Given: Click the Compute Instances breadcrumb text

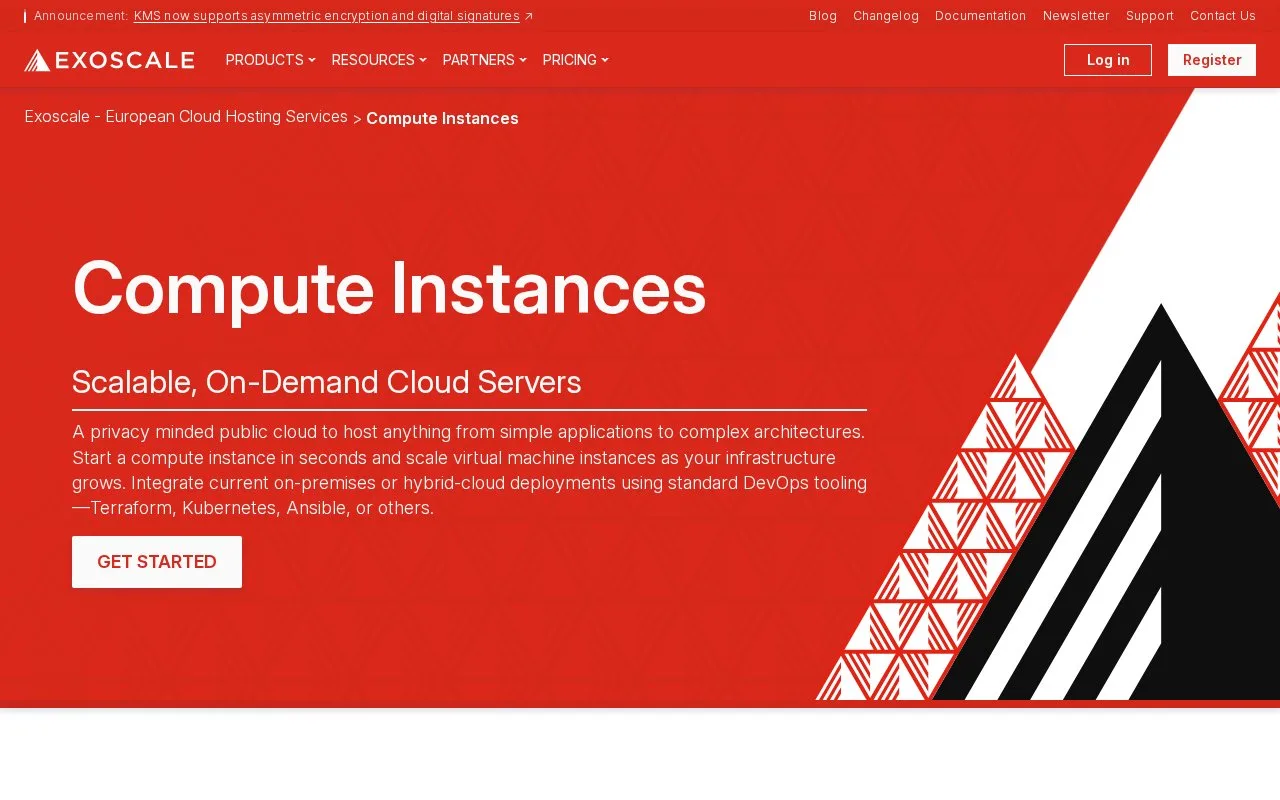Looking at the screenshot, I should [x=442, y=118].
